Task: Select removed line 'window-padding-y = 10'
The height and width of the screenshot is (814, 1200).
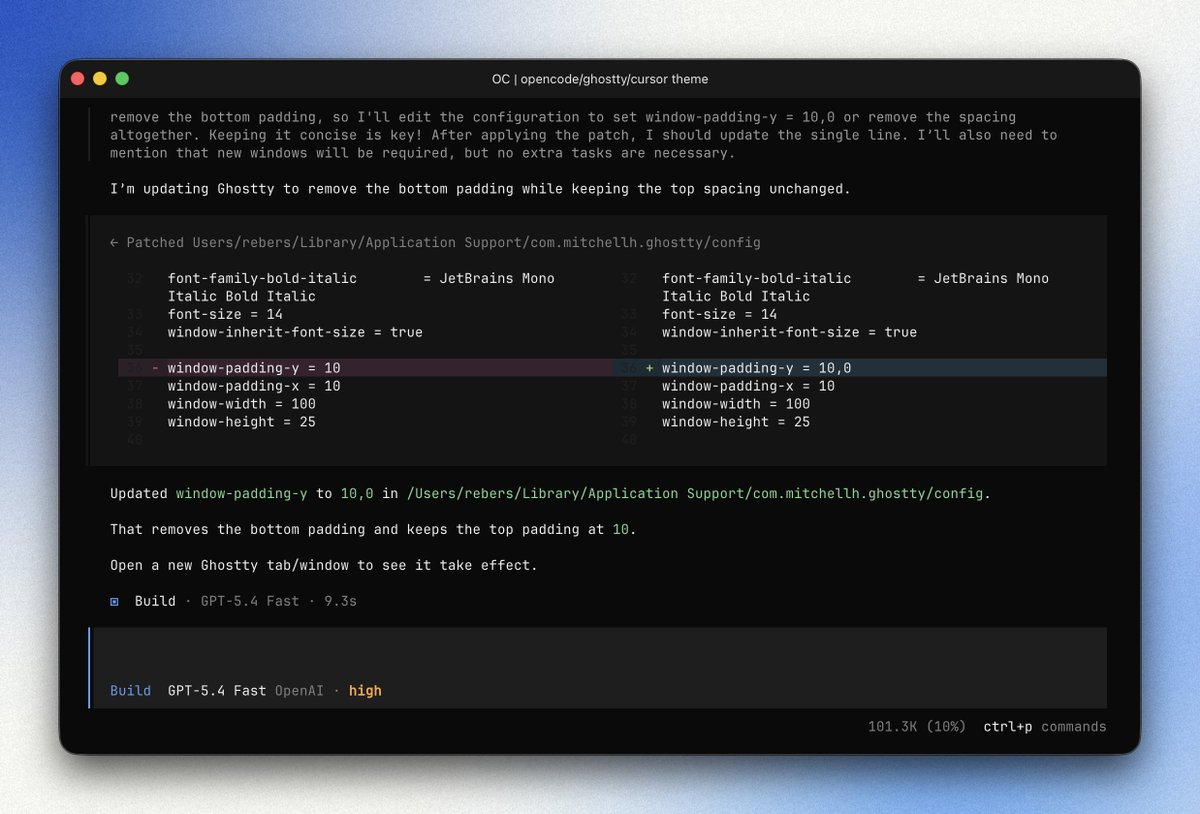Action: coord(366,368)
